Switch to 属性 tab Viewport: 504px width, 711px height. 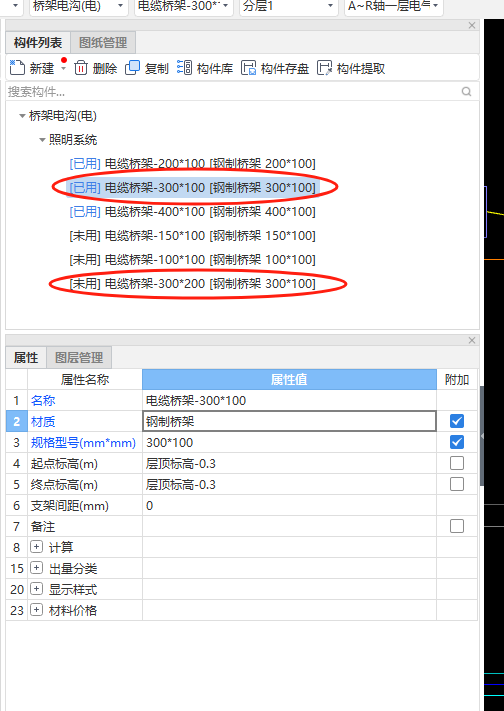26,358
